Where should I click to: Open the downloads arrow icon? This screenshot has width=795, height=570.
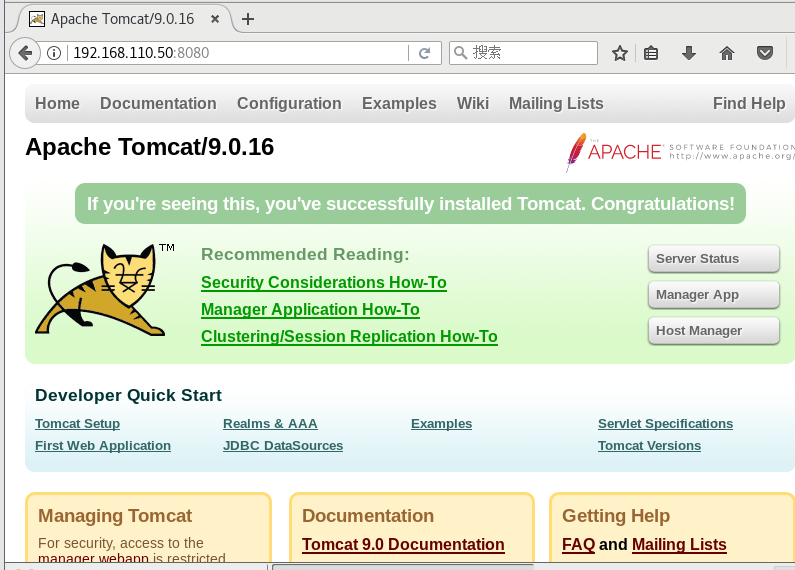[x=689, y=53]
